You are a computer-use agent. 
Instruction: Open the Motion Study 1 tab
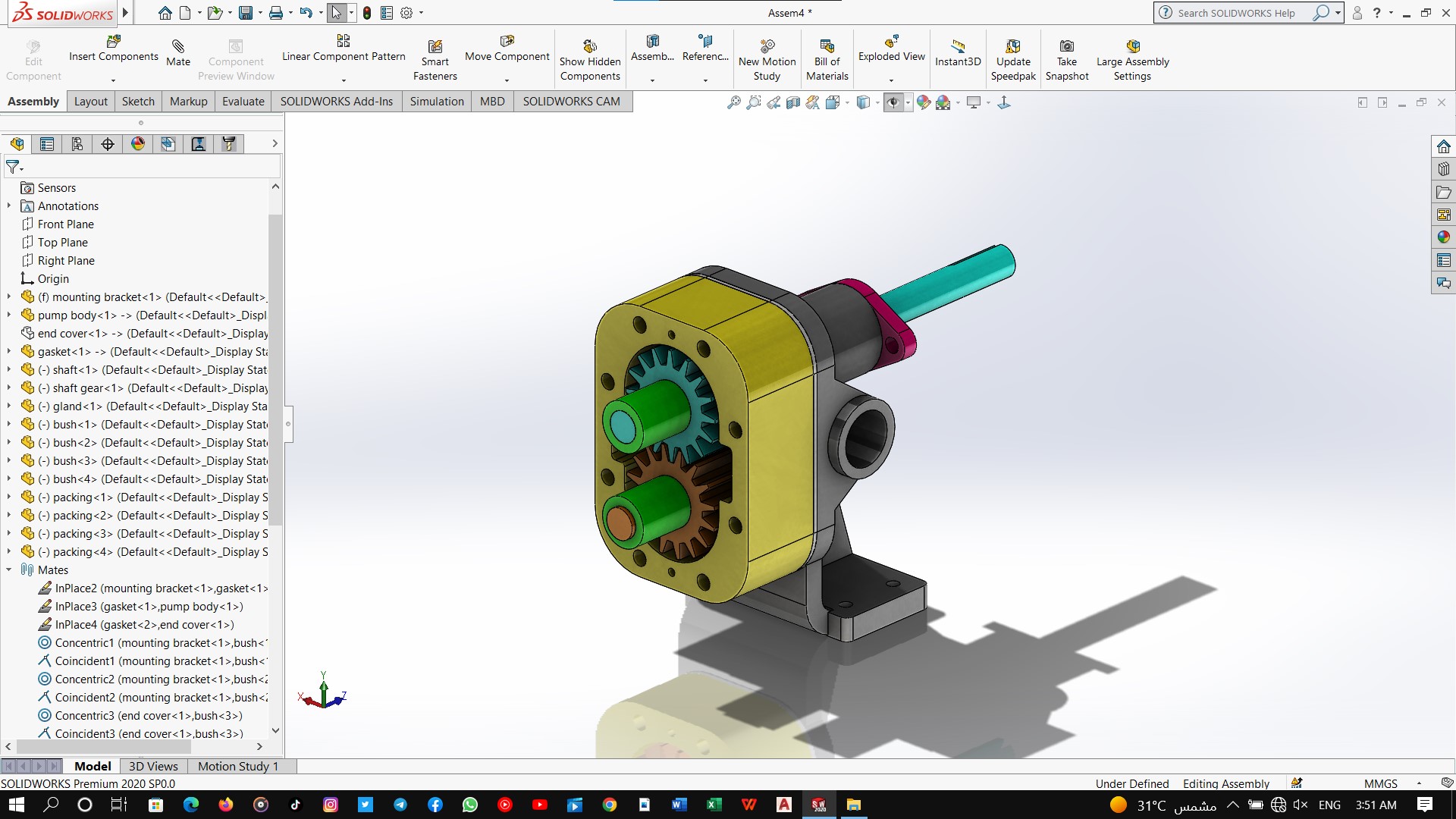pyautogui.click(x=237, y=767)
